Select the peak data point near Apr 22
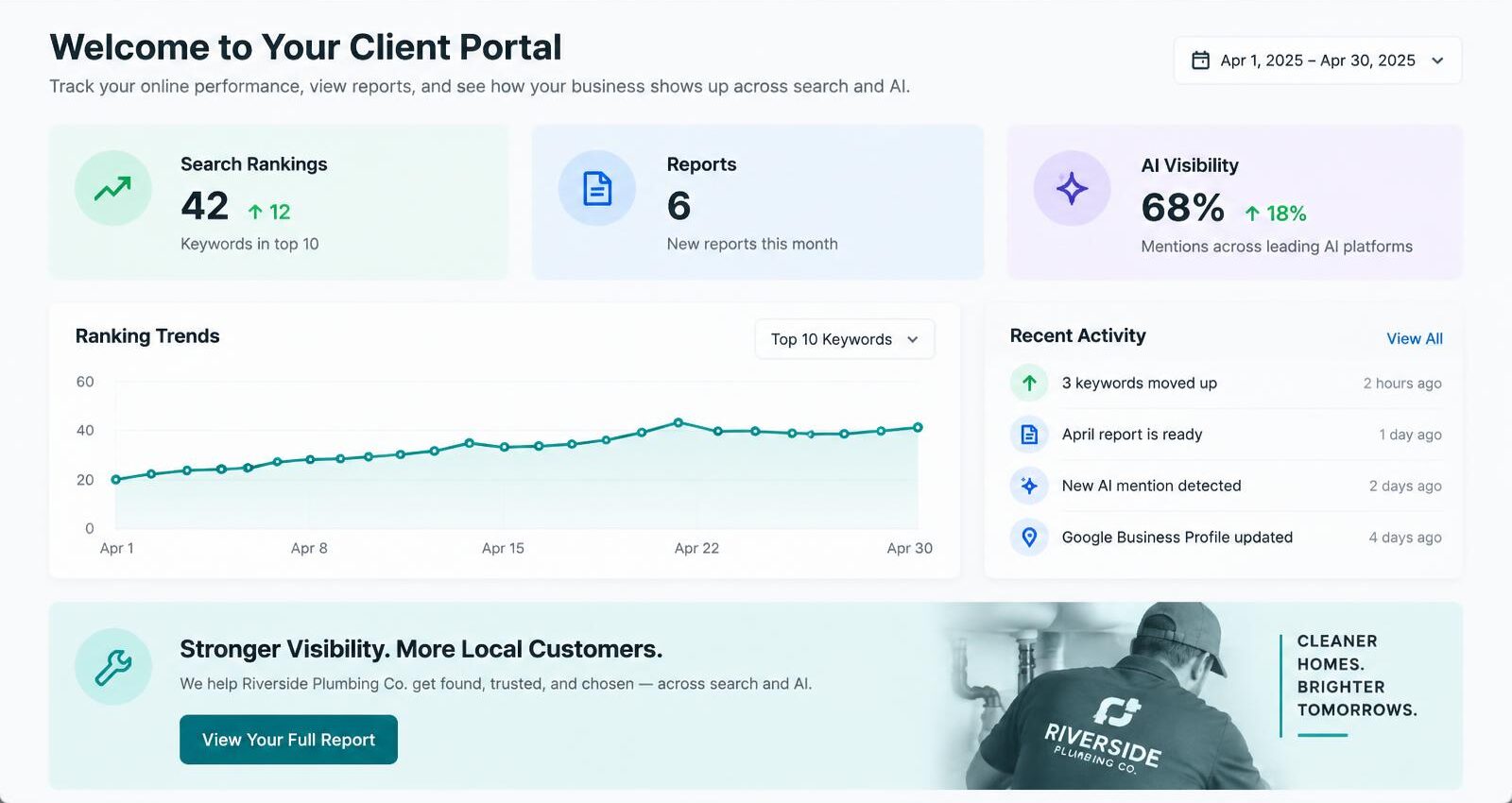Screen dimensions: 1512x803 679,422
